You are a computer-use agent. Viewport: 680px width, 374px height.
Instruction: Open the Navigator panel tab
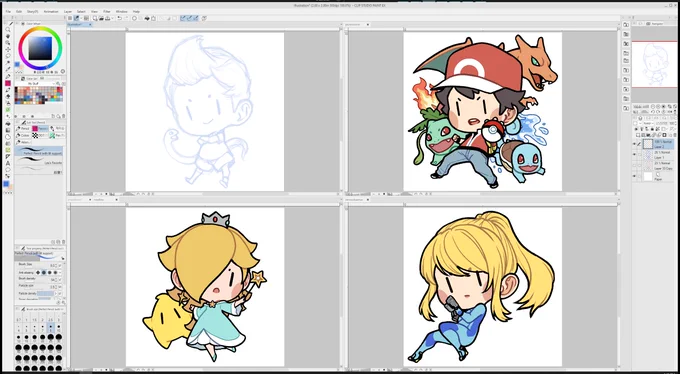657,23
